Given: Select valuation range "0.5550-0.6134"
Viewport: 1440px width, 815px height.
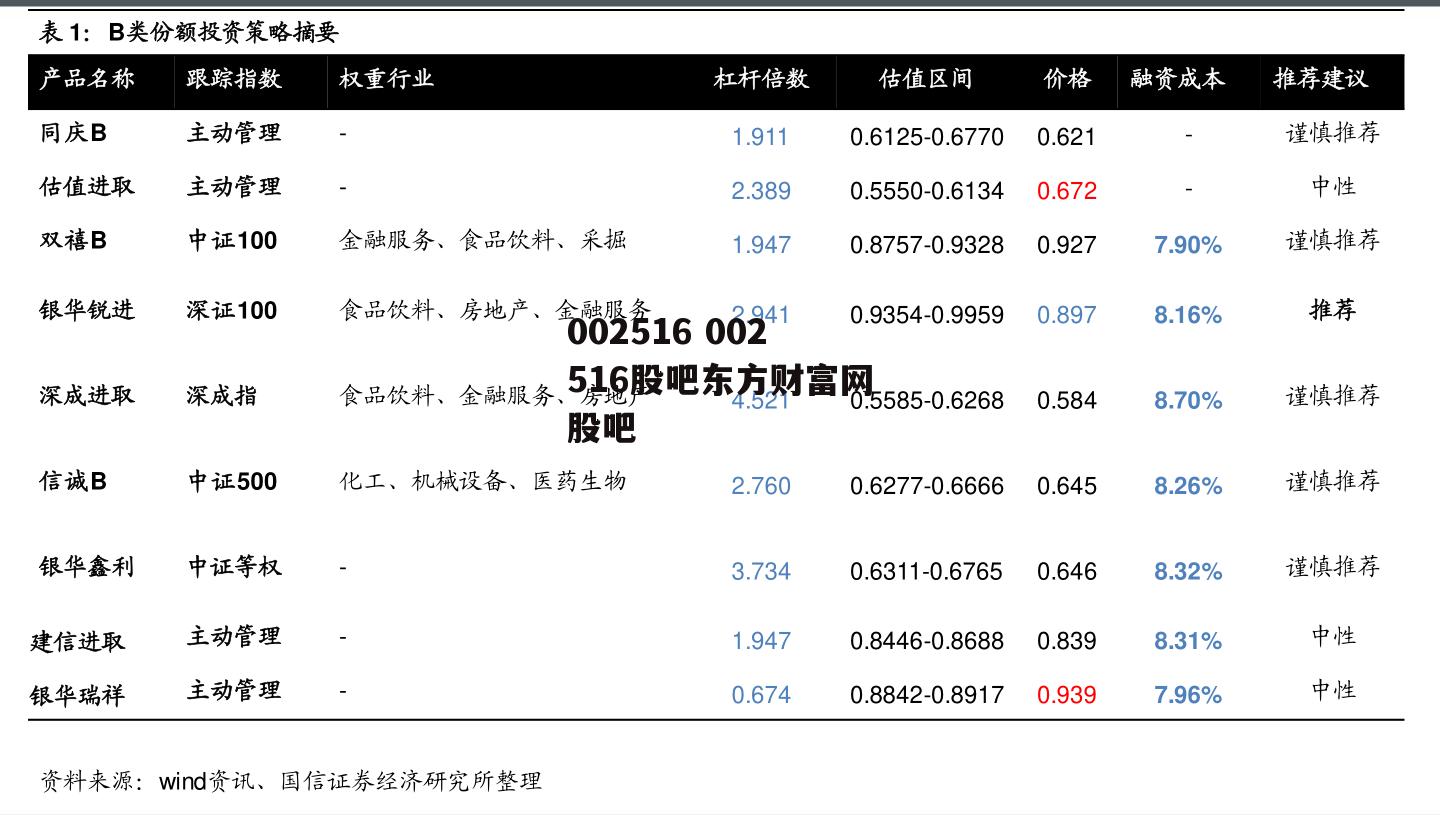Looking at the screenshot, I should [927, 191].
